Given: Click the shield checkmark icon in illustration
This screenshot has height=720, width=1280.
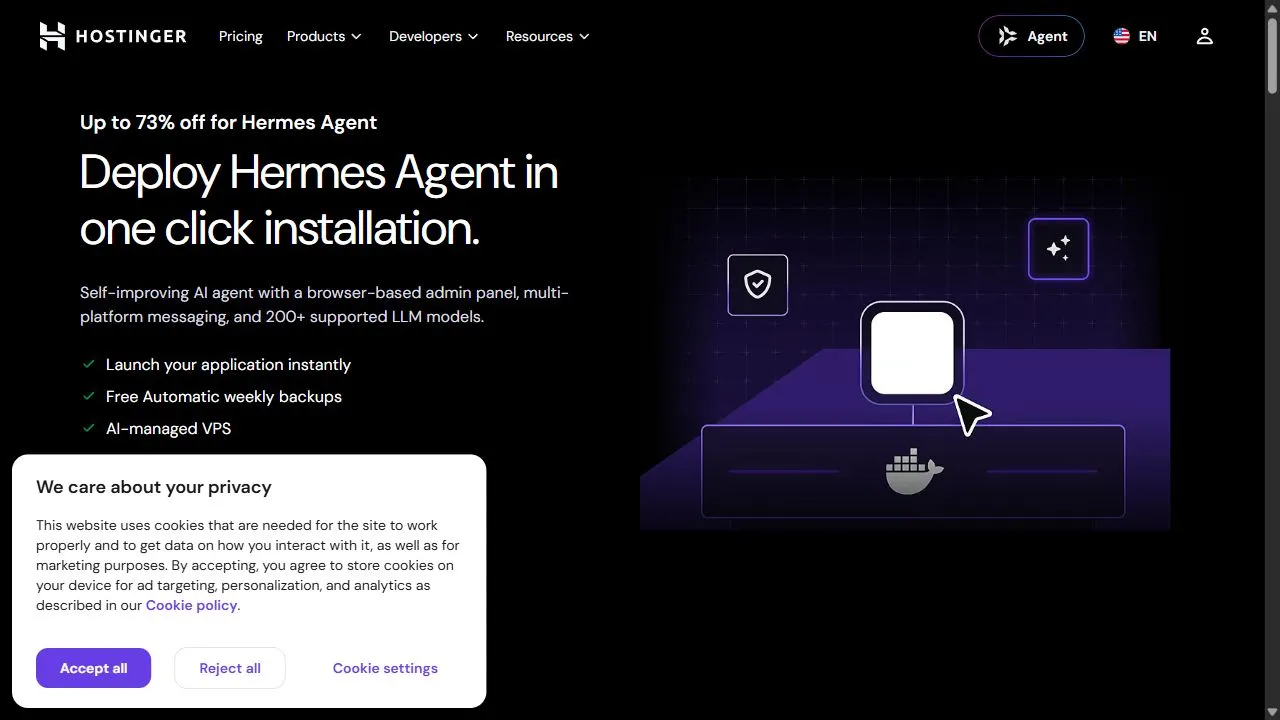Looking at the screenshot, I should (x=758, y=285).
